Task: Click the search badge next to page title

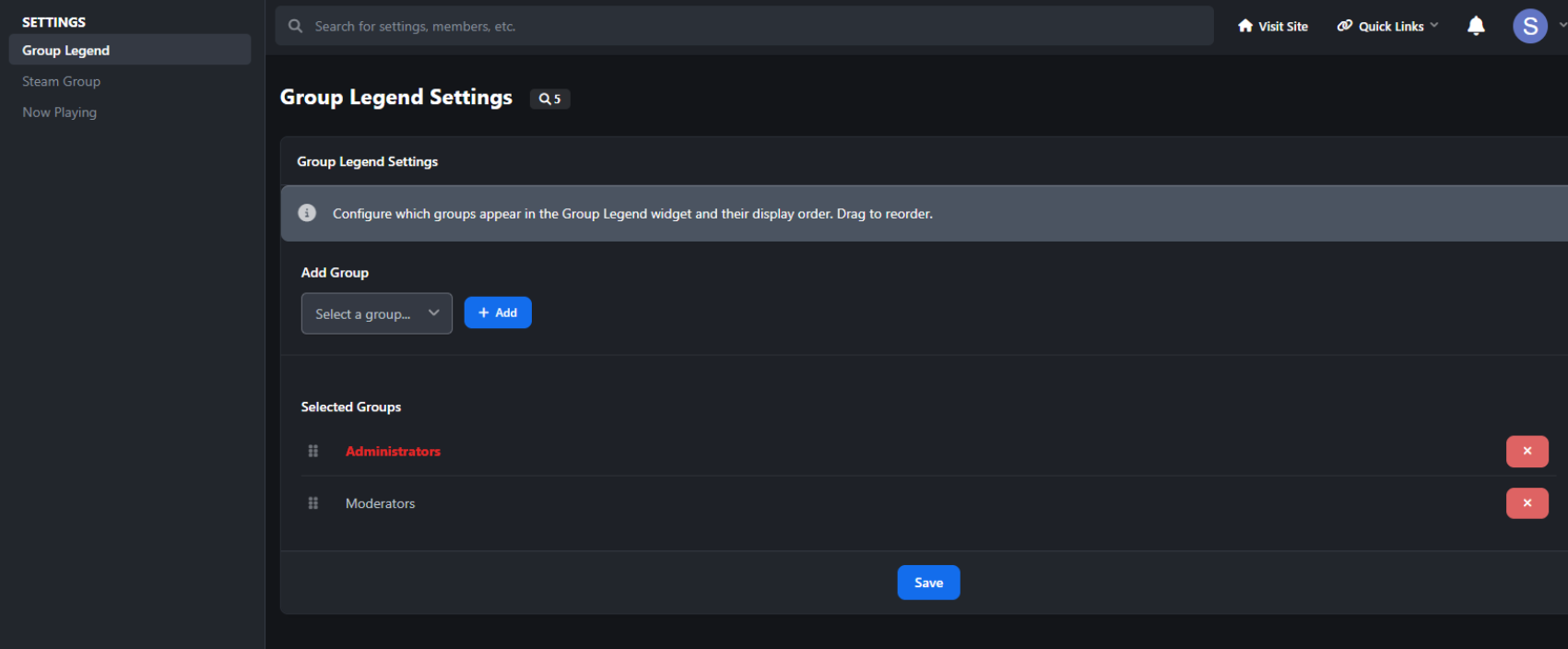Action: 549,99
